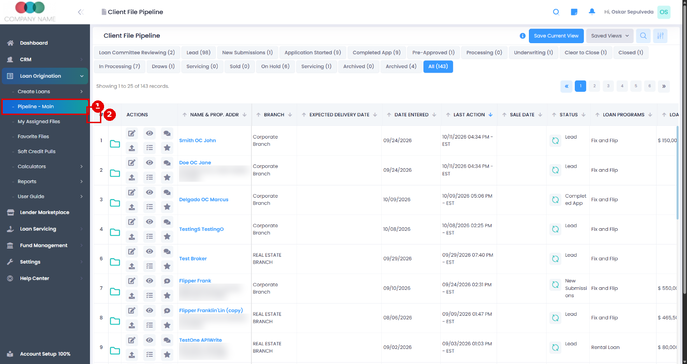Open the folder icon for Smith OC John
The width and height of the screenshot is (687, 364).
[x=115, y=144]
